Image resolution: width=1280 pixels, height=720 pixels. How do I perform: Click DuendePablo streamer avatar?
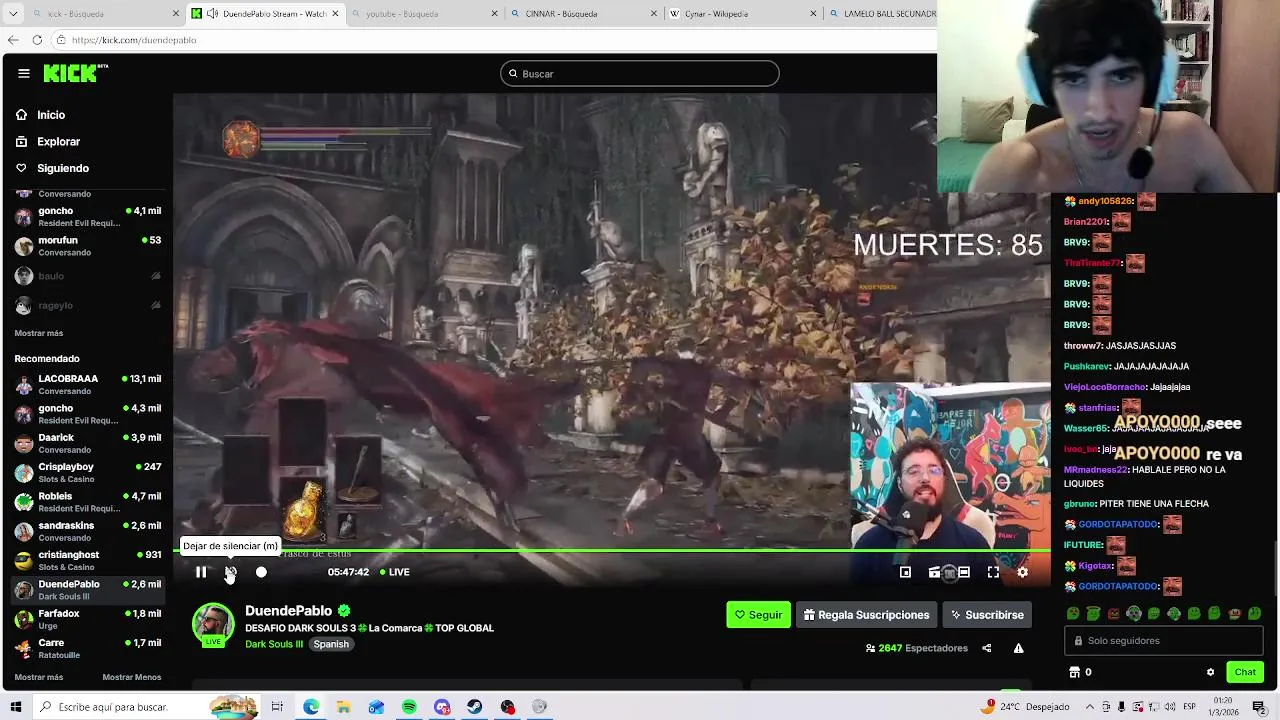tap(213, 624)
